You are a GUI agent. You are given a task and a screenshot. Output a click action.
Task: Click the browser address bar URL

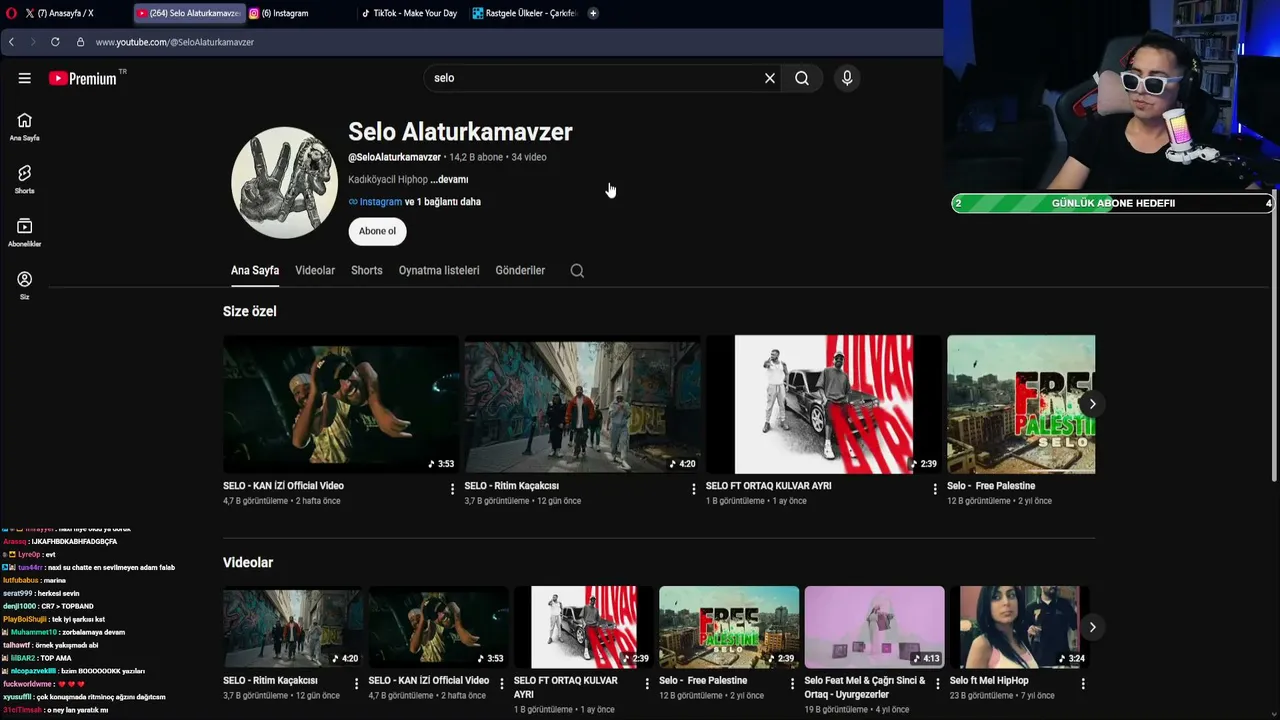coord(175,42)
